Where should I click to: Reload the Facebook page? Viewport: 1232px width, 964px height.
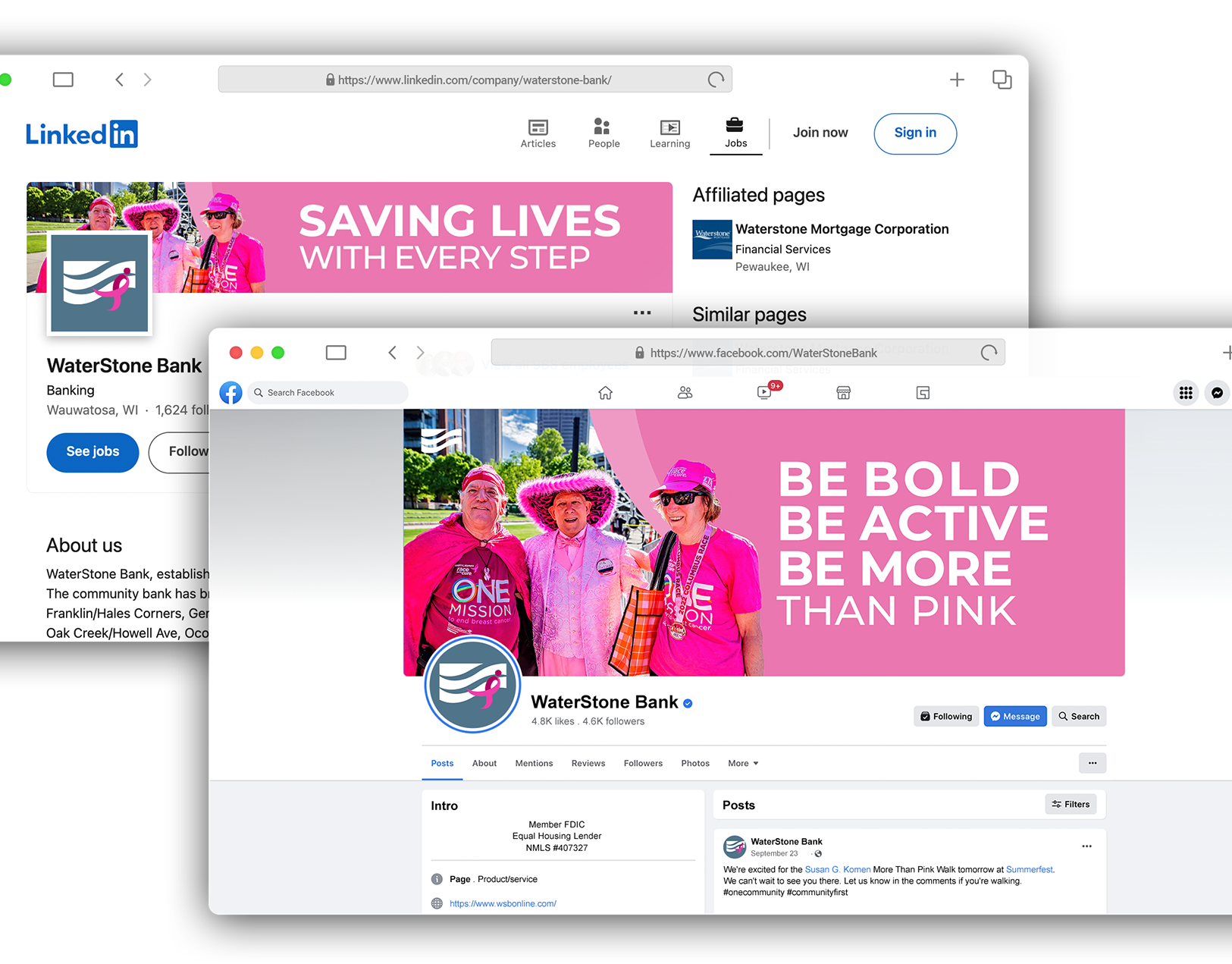click(989, 353)
